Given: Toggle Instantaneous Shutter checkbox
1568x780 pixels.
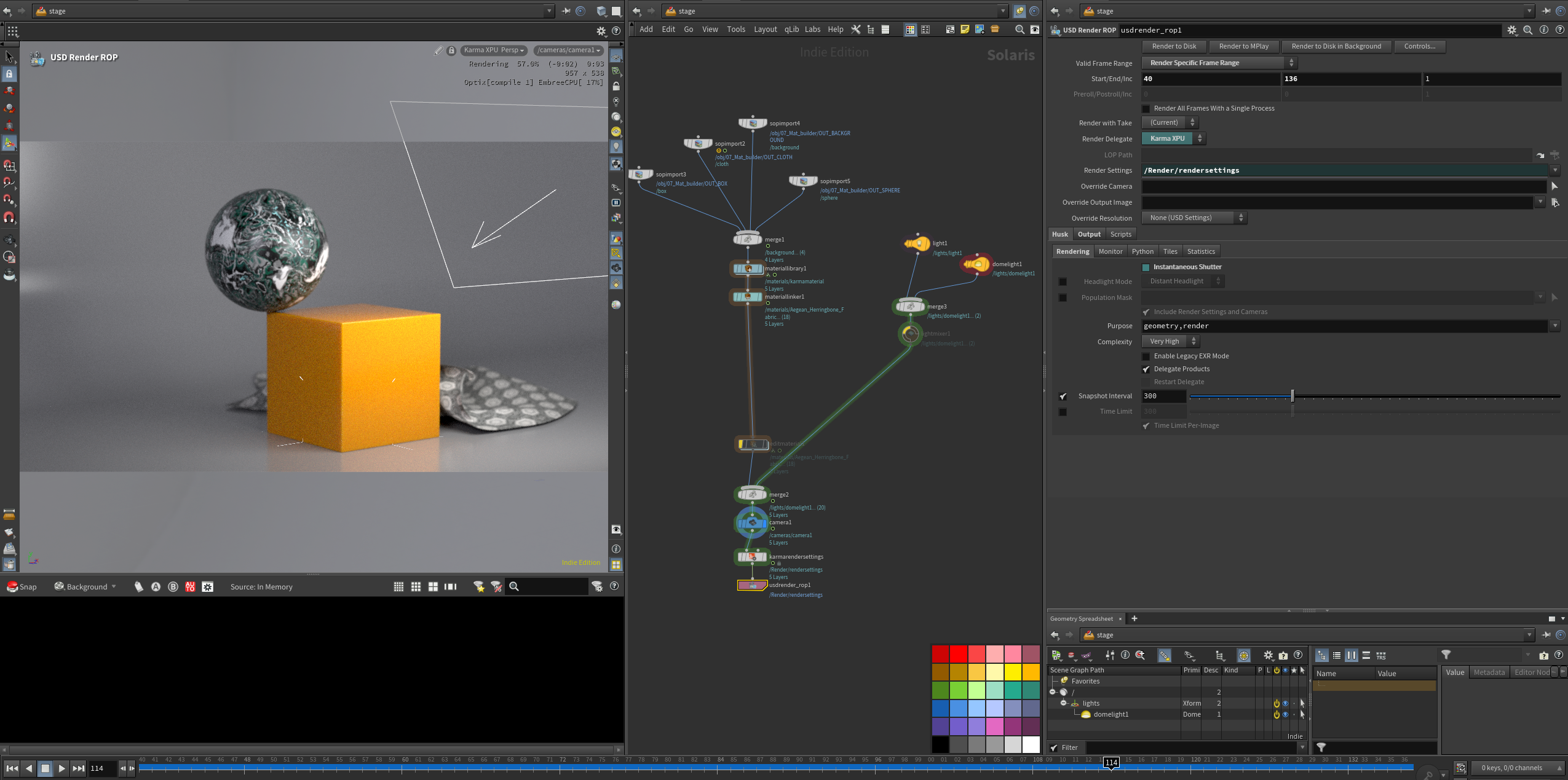Looking at the screenshot, I should (1146, 267).
